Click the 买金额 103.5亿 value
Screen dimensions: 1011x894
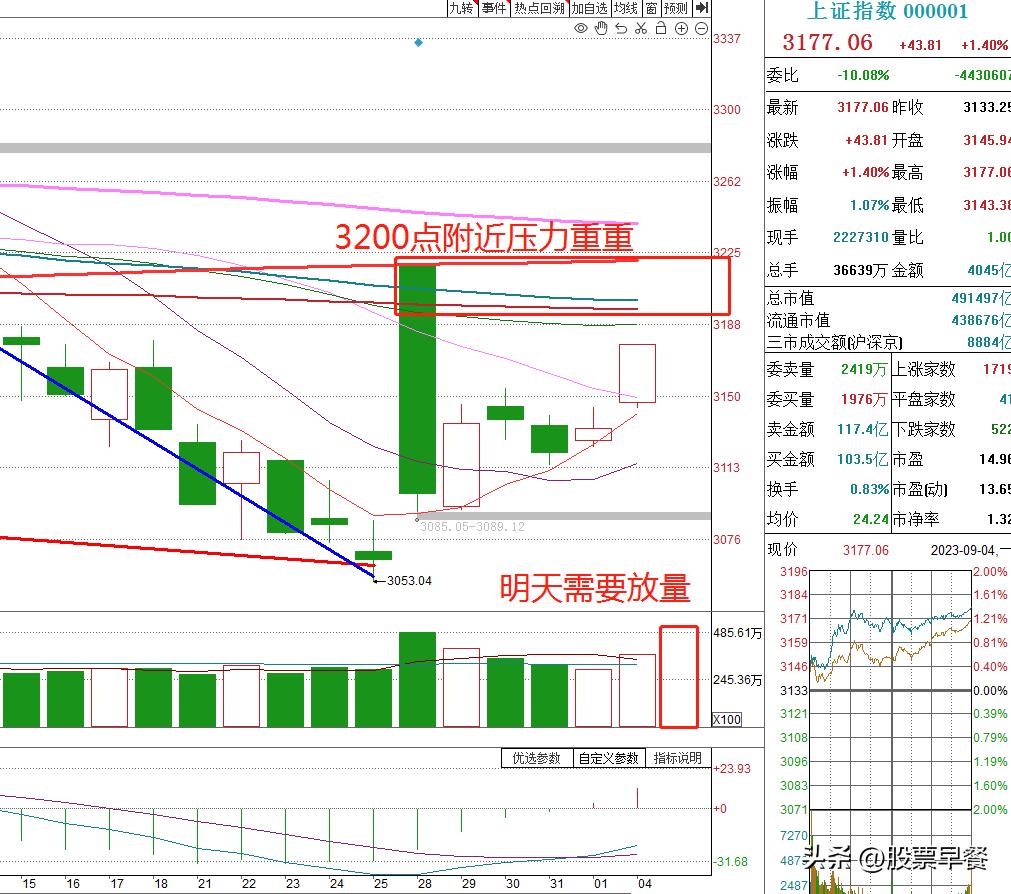(x=863, y=460)
